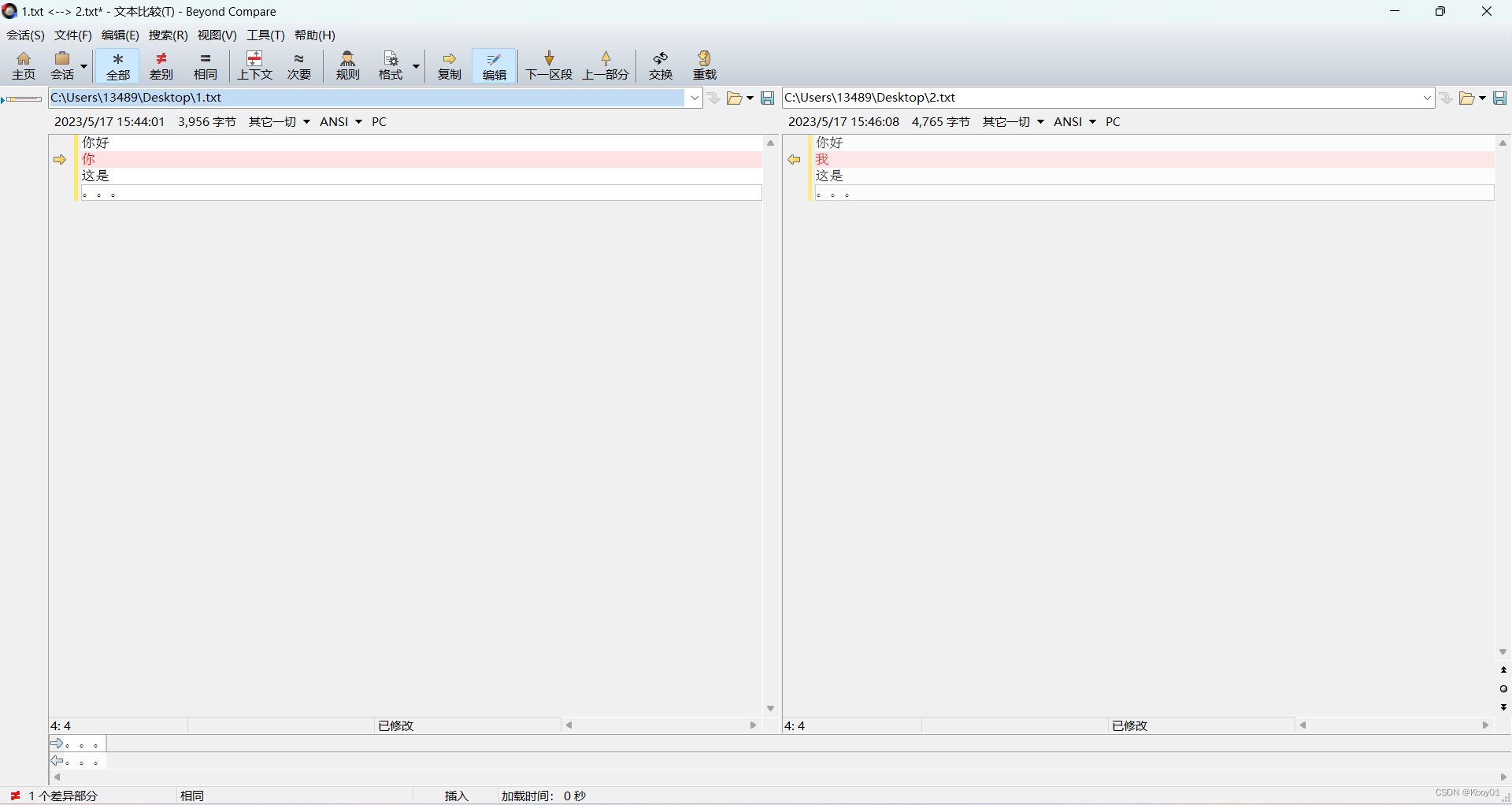The height and width of the screenshot is (805, 1512).
Task: Toggle the 上下文 context display
Action: tap(255, 65)
